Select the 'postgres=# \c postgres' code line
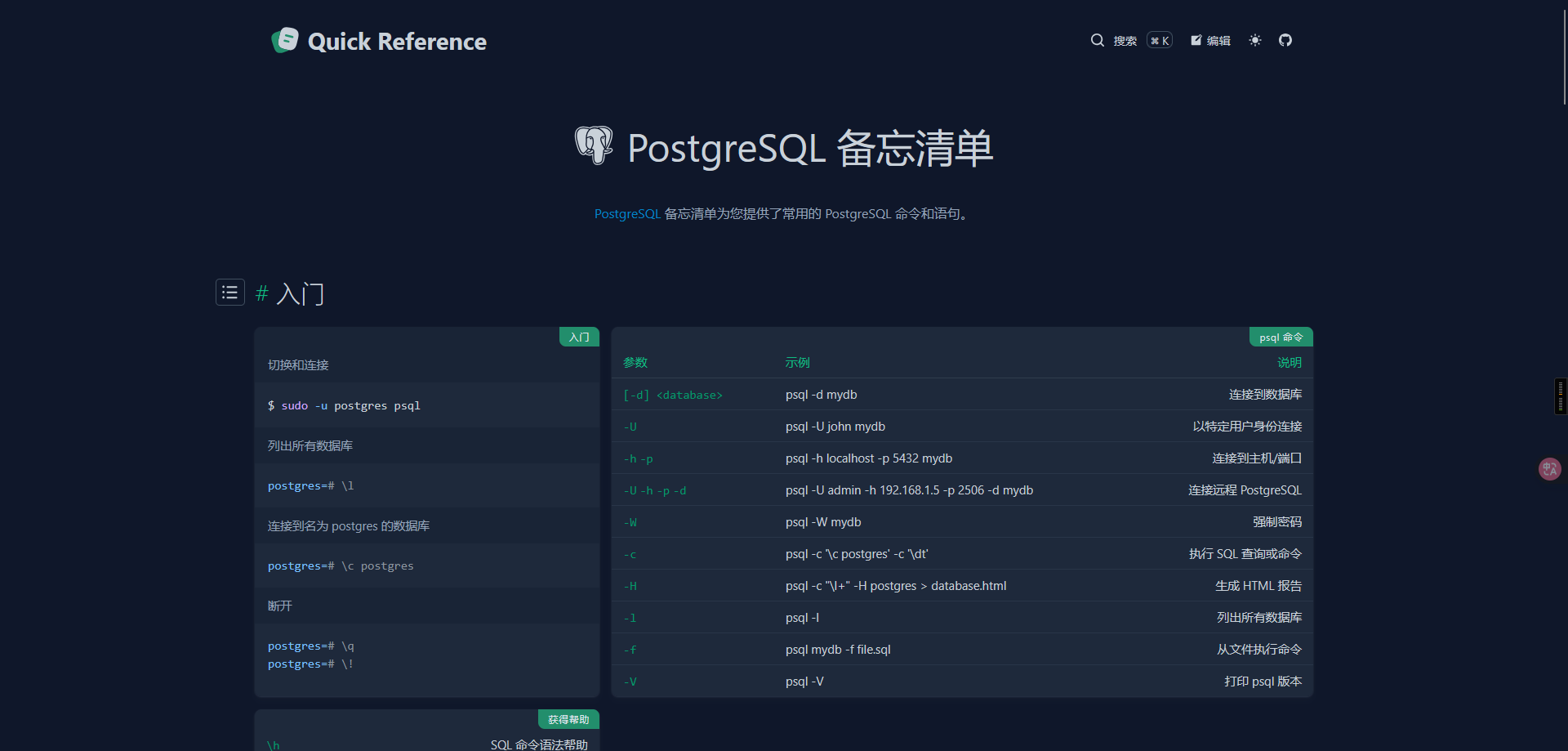This screenshot has width=1568, height=751. 341,565
